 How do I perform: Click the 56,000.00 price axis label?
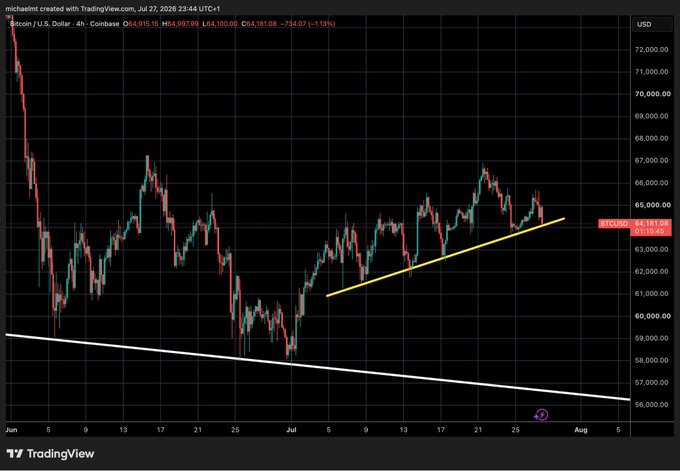coord(653,405)
